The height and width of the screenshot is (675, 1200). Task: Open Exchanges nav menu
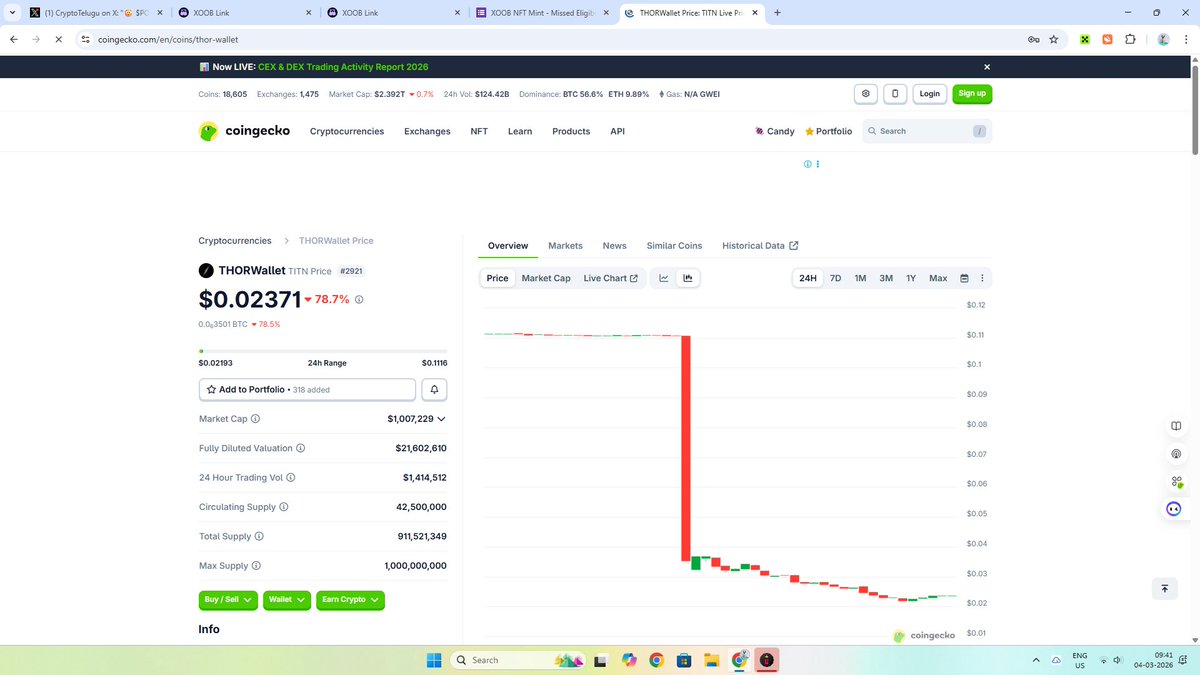click(x=427, y=131)
